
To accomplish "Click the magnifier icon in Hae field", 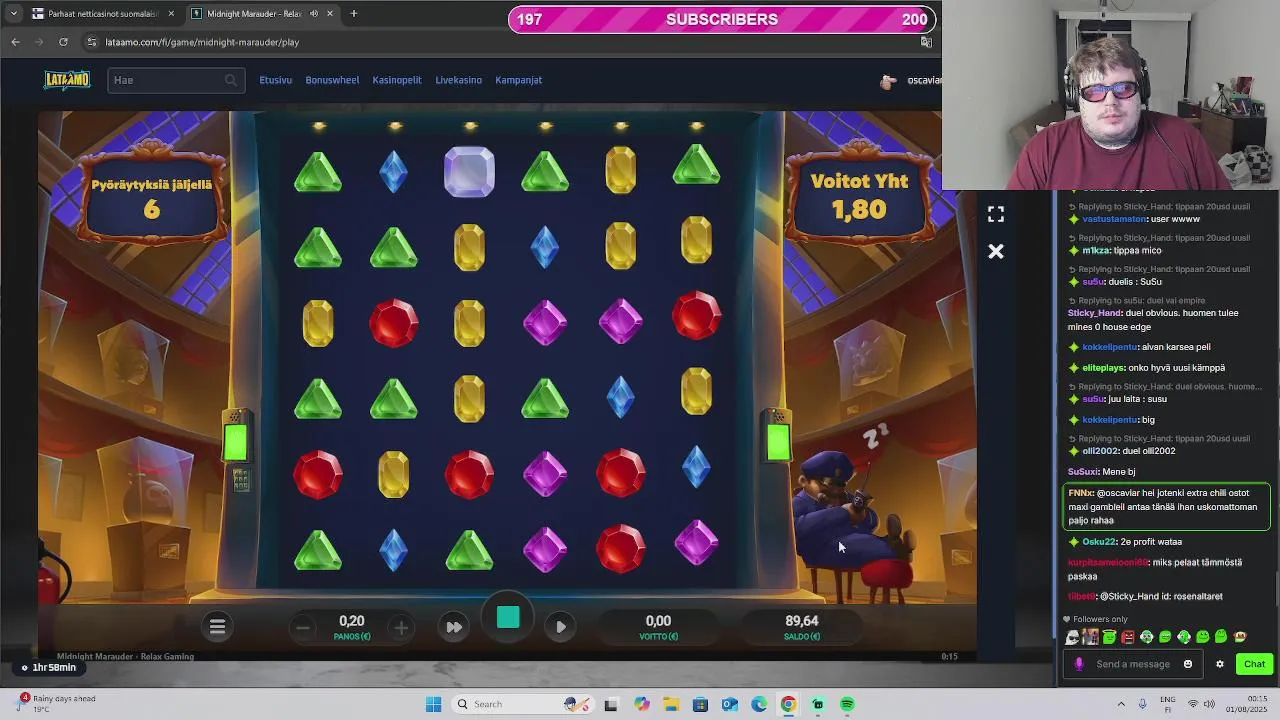I will click(231, 80).
